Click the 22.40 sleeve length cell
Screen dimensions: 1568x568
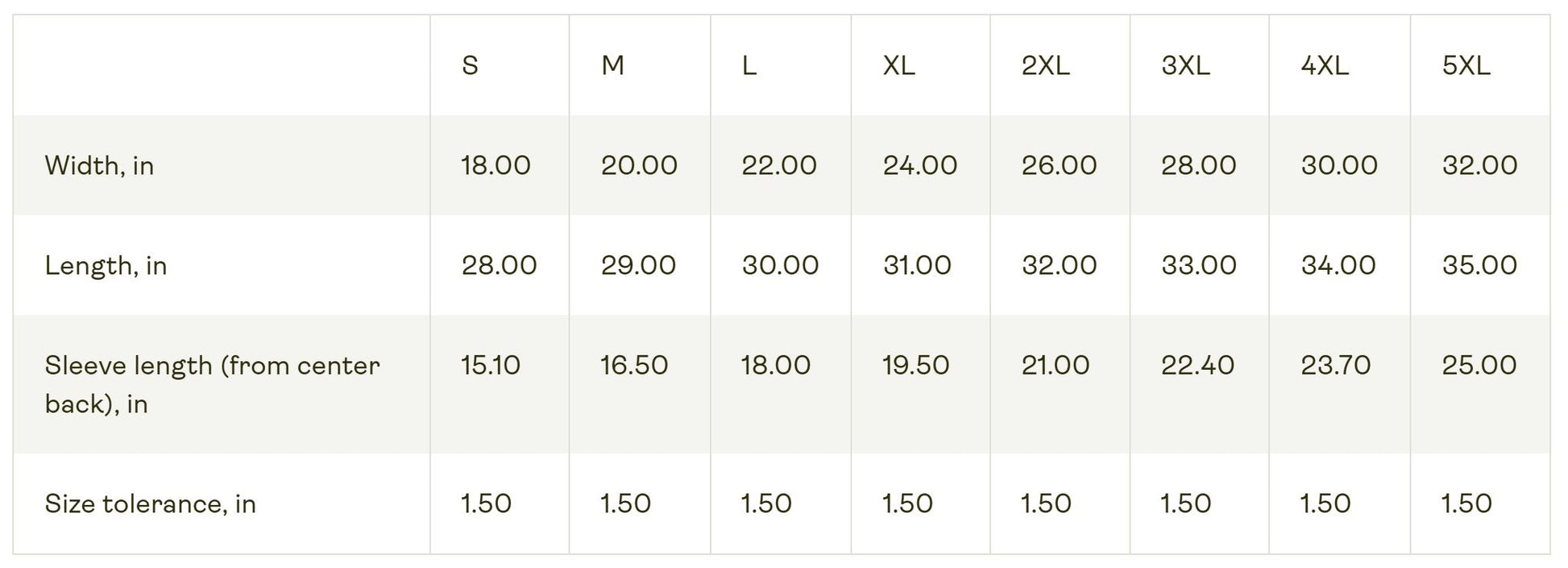click(x=1197, y=365)
